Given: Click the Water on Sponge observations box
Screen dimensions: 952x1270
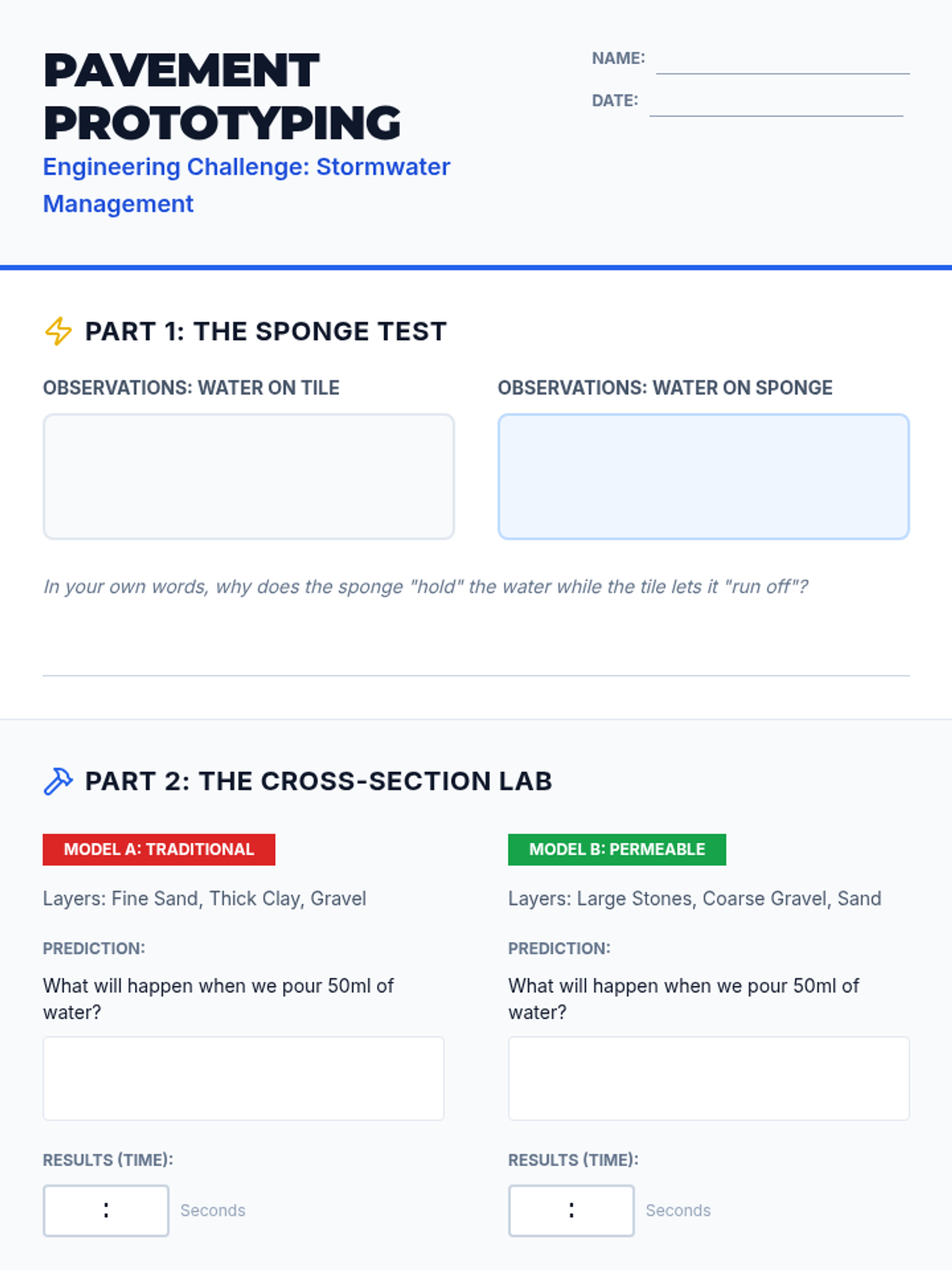Looking at the screenshot, I should coord(703,476).
